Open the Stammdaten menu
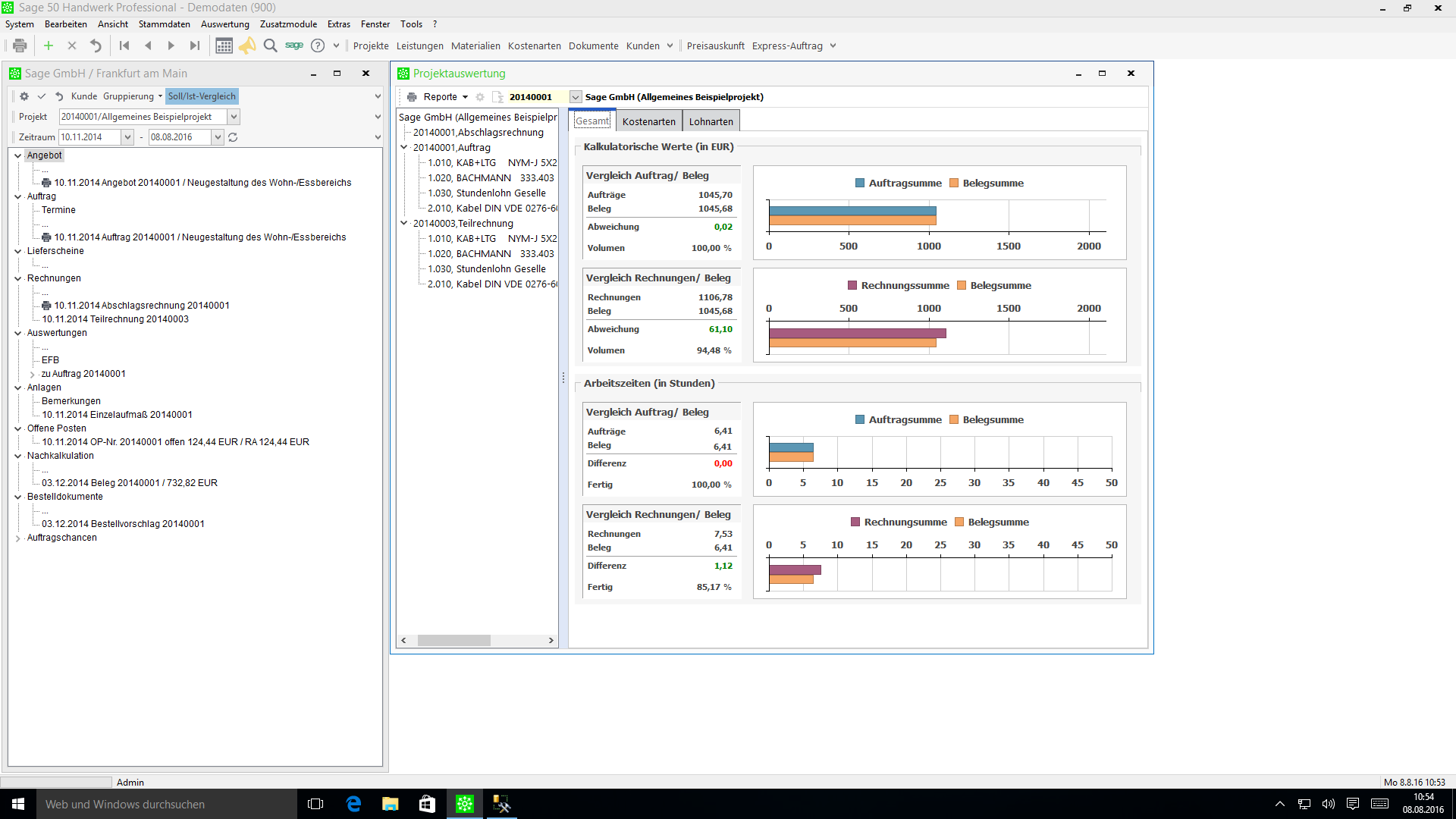This screenshot has height=819, width=1456. 165,24
